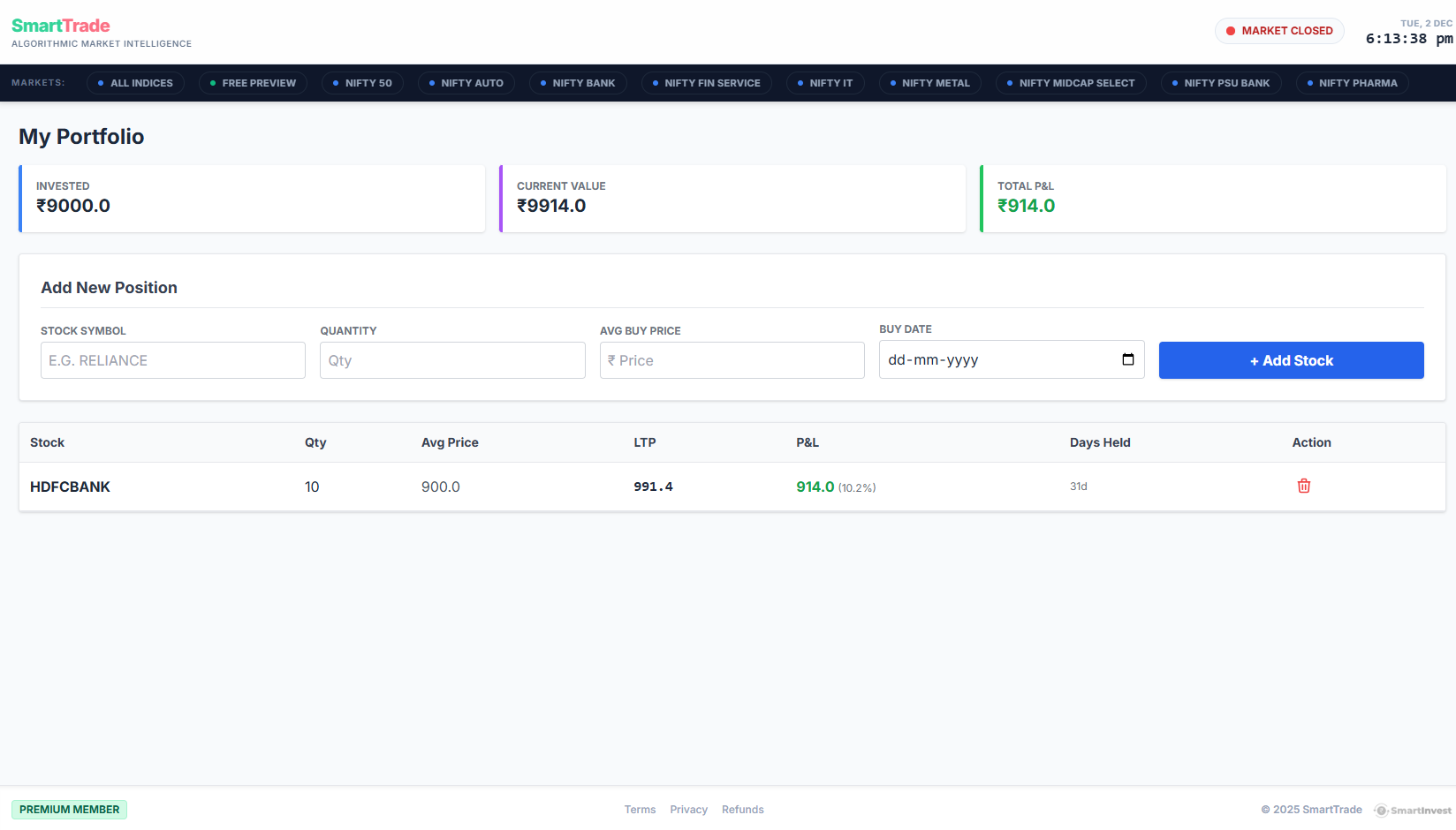Click the + Add Stock button
Screen dimensions: 1456x830
pyautogui.click(x=1291, y=360)
